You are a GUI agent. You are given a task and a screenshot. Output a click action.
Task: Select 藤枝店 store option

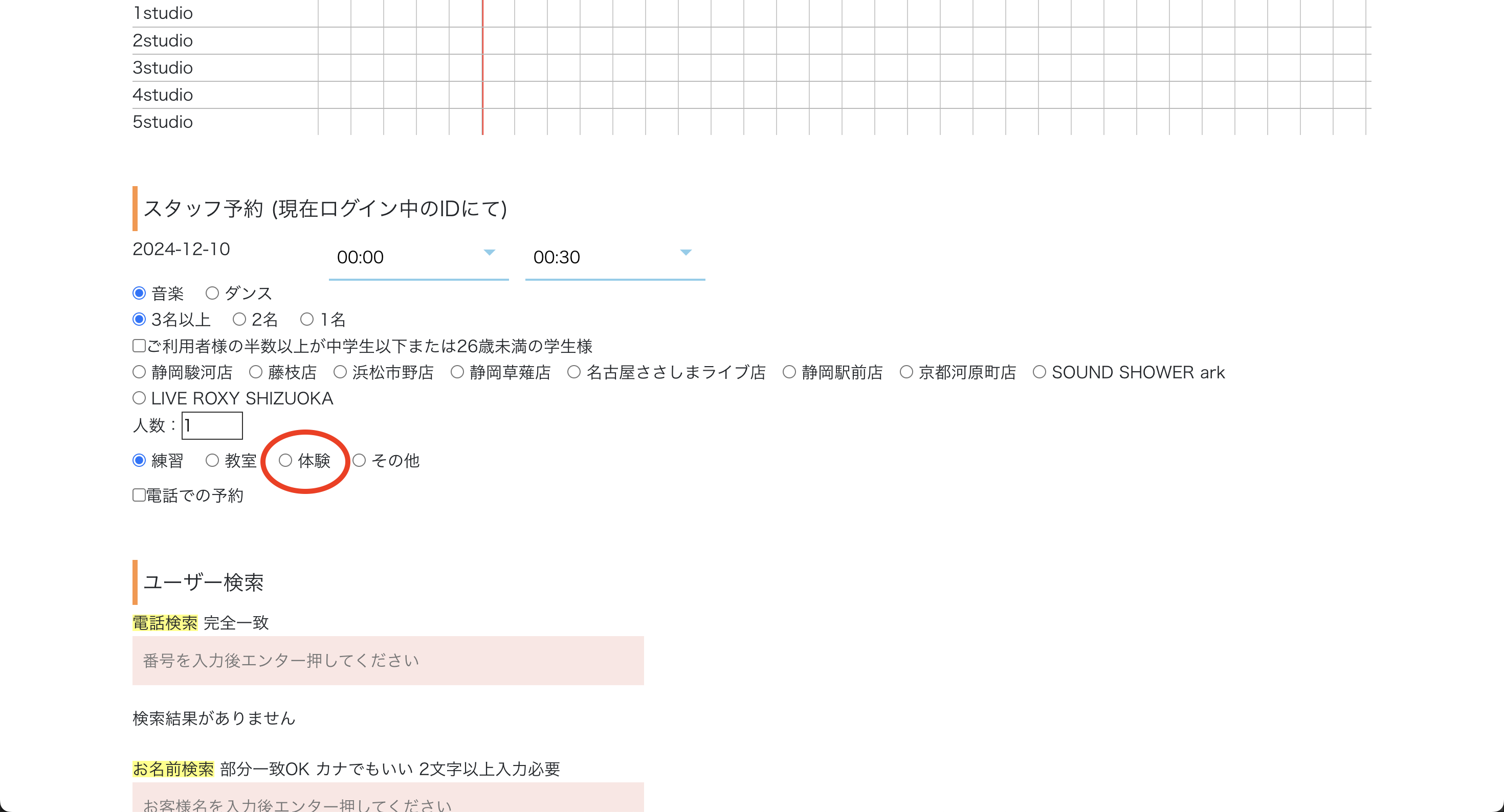click(x=256, y=372)
